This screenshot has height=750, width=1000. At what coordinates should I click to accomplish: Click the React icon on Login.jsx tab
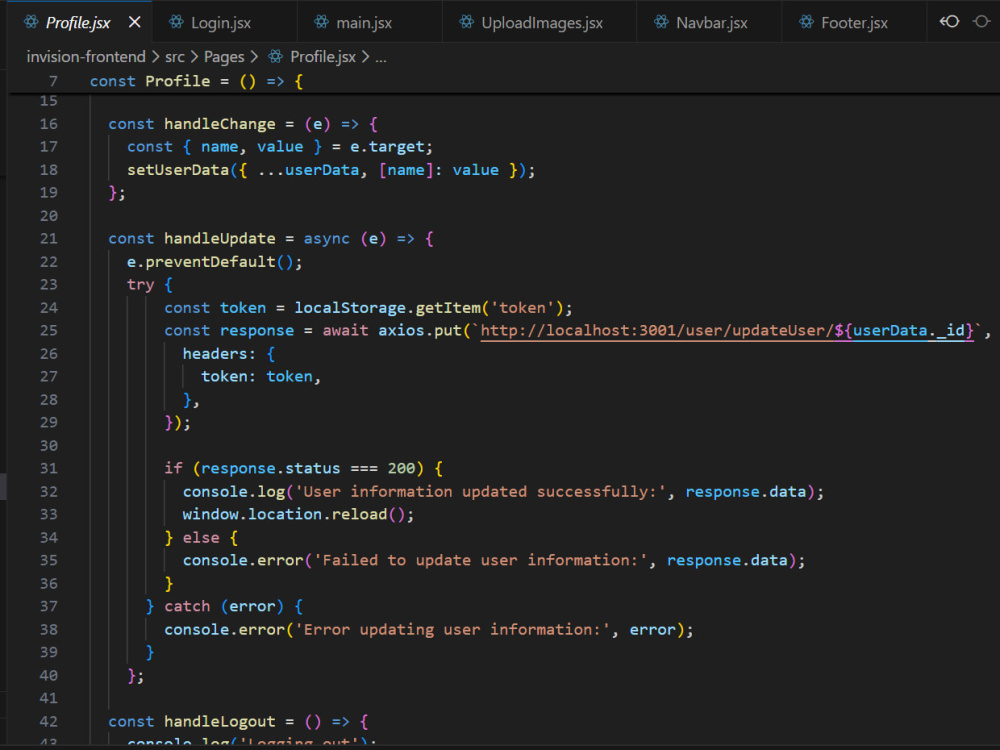(x=176, y=22)
